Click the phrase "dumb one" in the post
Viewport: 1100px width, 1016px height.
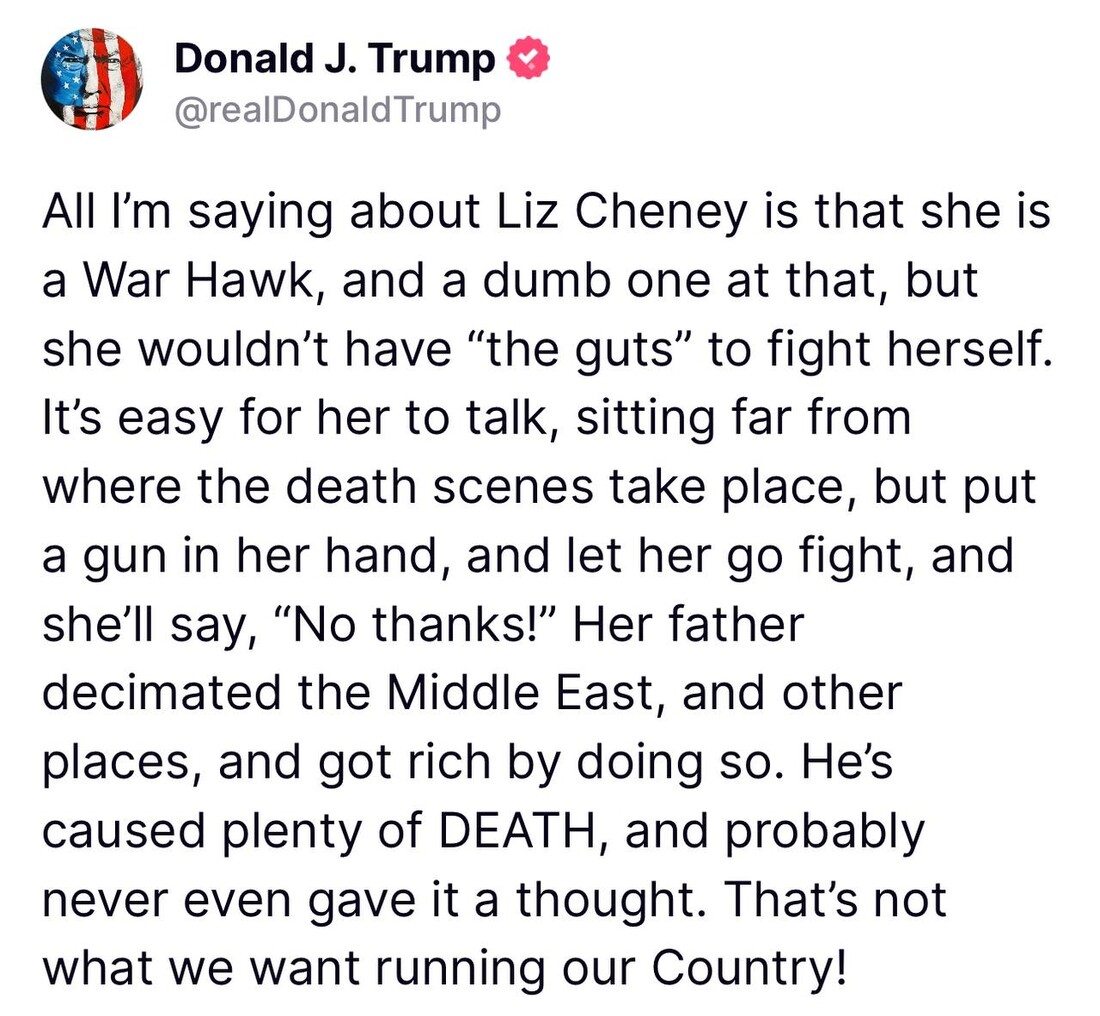(x=561, y=283)
